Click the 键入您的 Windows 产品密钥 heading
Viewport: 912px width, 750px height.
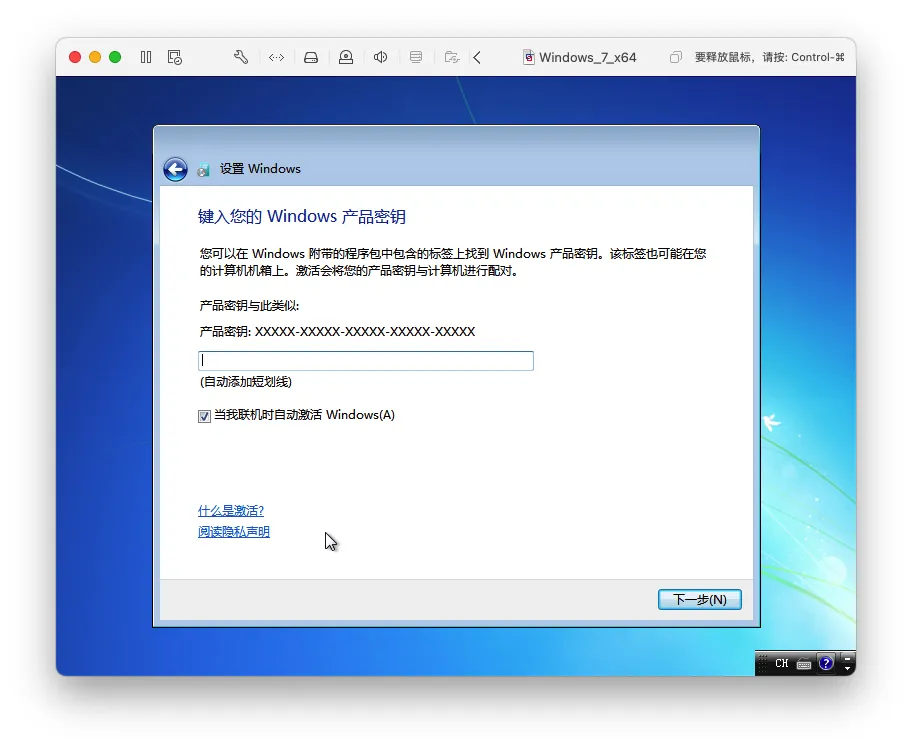(x=302, y=216)
